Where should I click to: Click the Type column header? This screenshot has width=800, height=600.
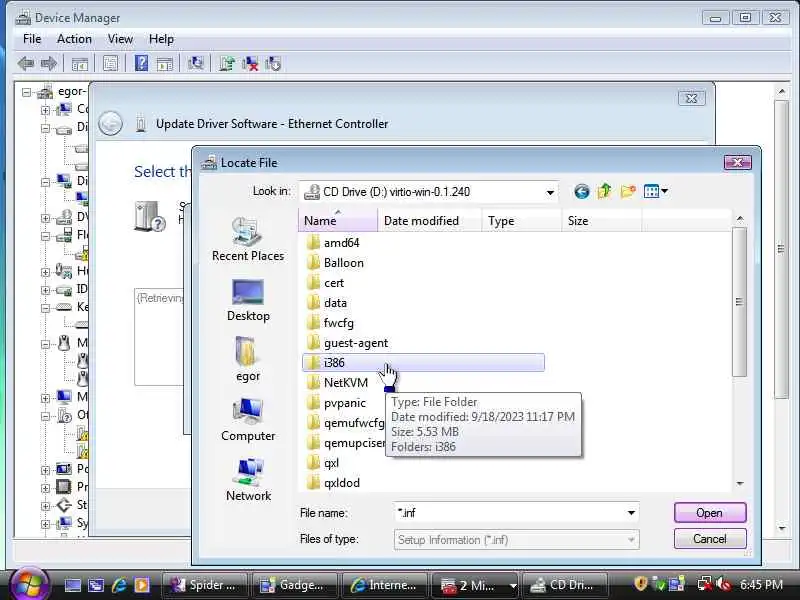coord(521,220)
